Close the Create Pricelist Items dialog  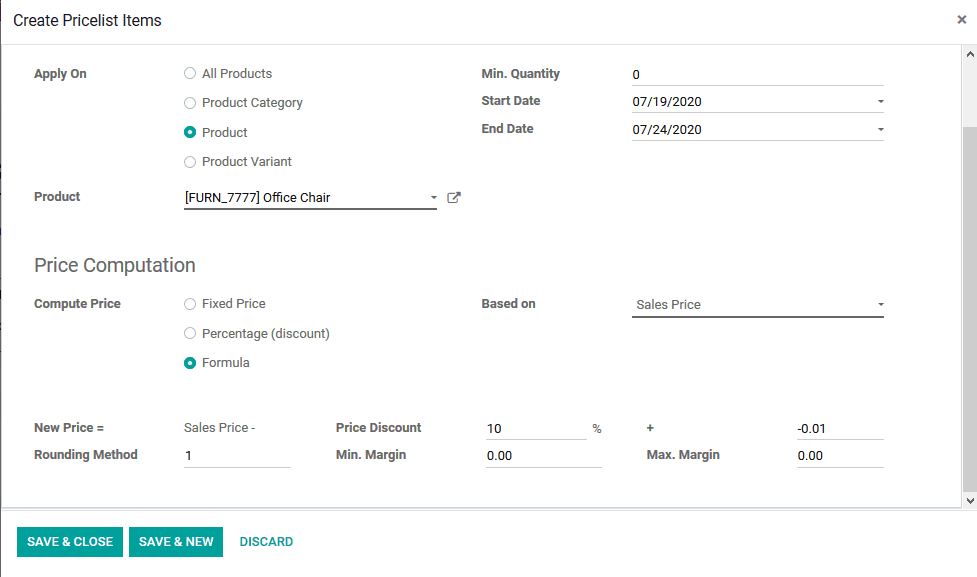(x=961, y=20)
